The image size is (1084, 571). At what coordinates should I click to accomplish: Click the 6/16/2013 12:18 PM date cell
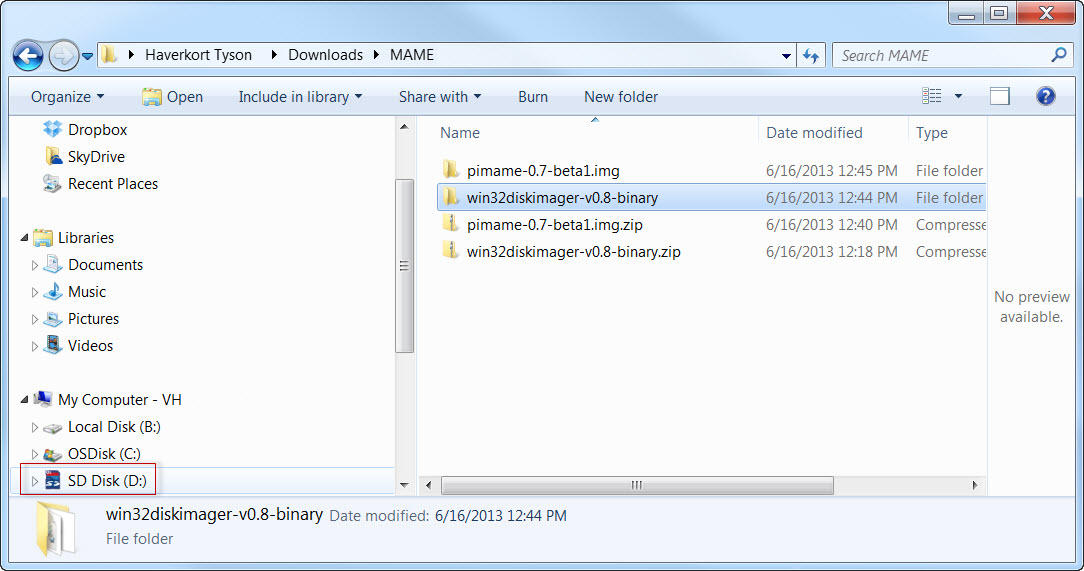pos(832,252)
